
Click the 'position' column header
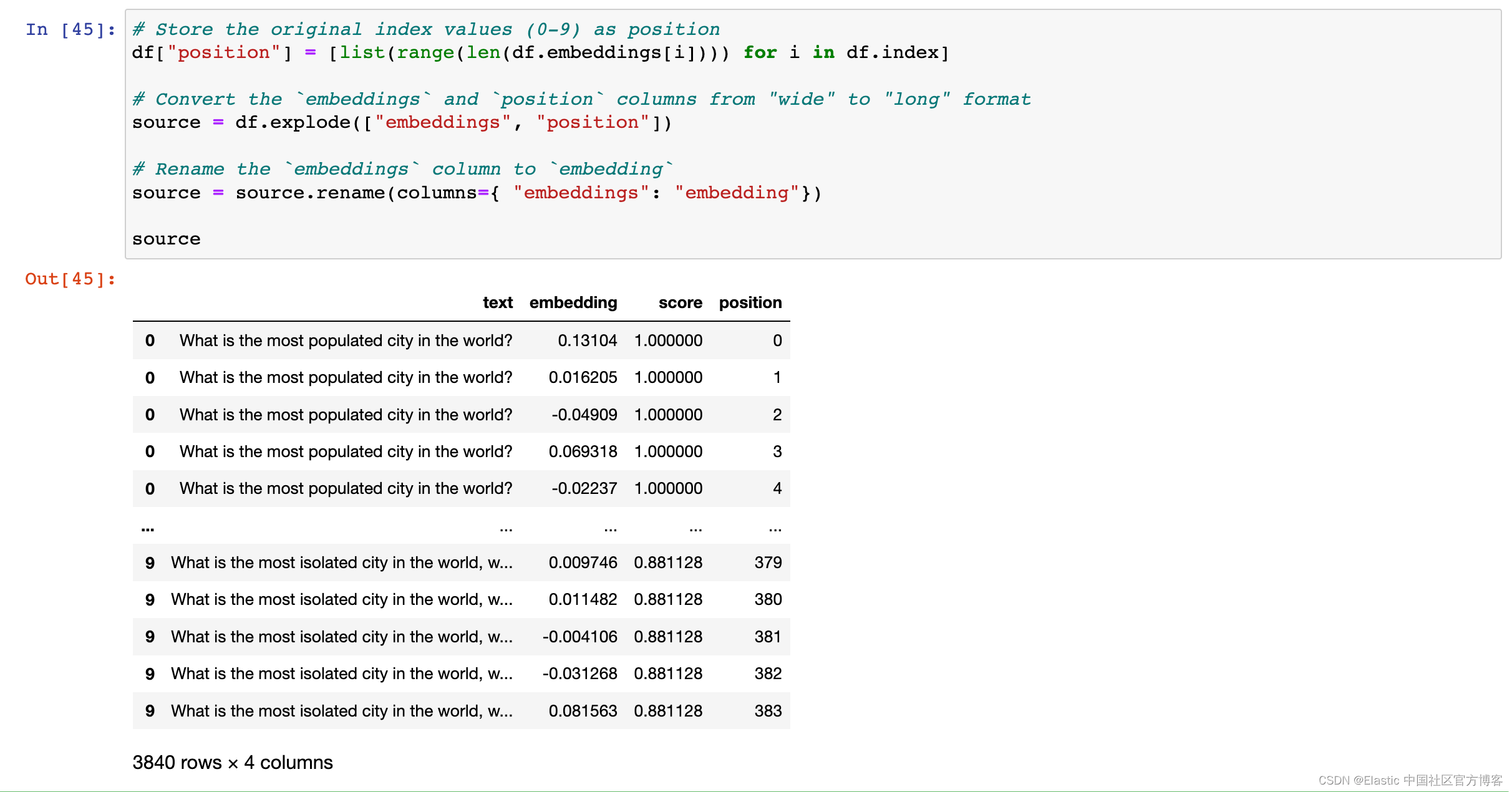coord(750,303)
